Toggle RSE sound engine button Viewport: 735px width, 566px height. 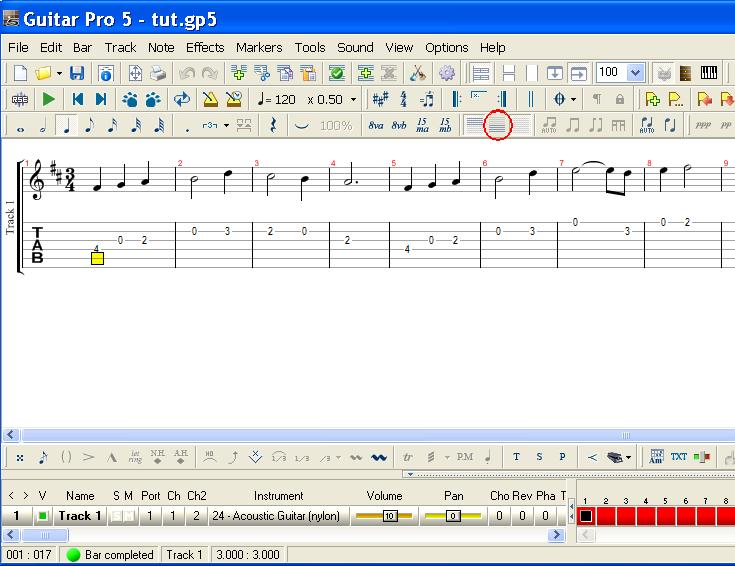pos(20,99)
